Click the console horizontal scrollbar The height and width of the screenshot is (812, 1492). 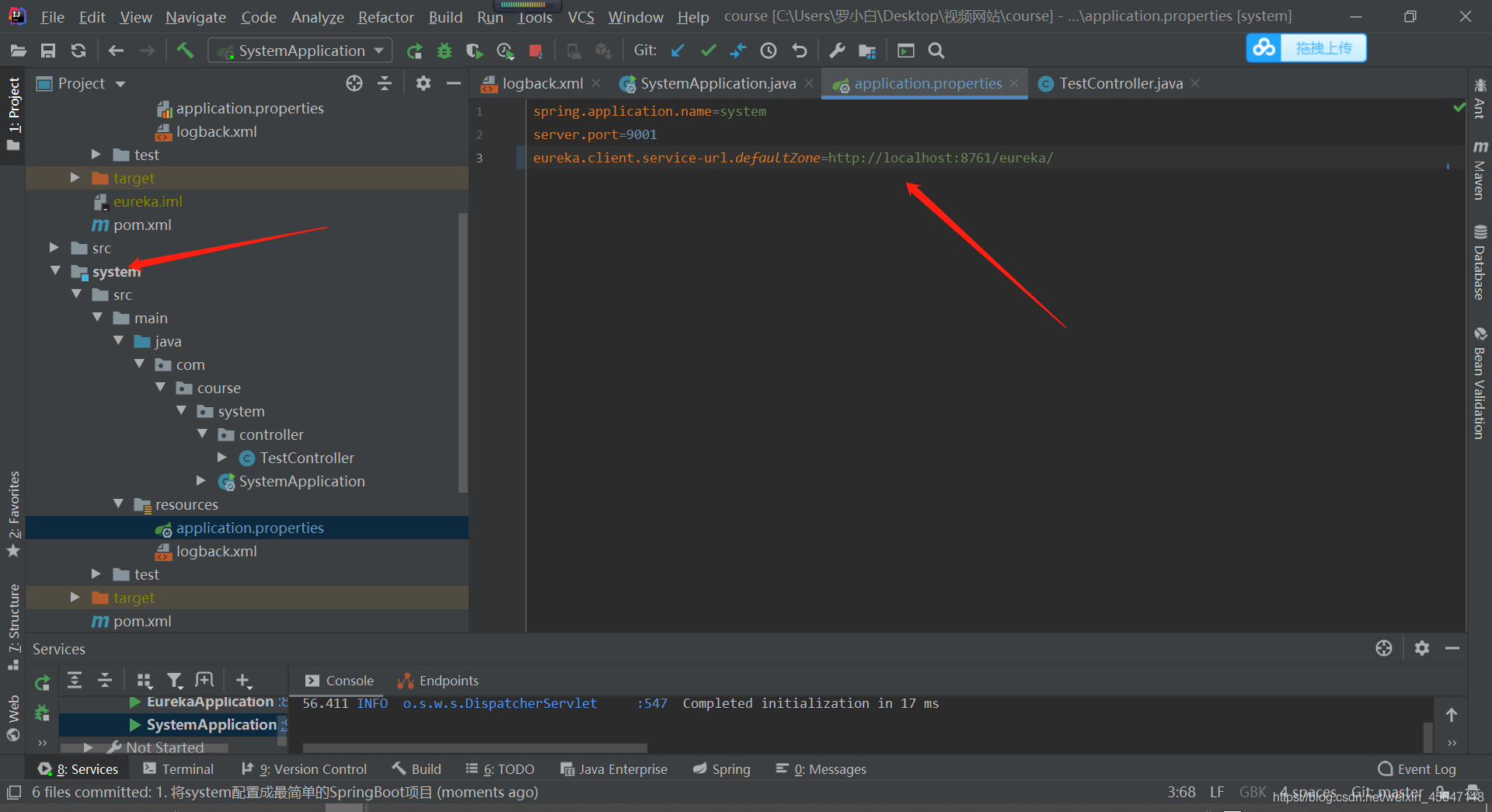pos(475,748)
